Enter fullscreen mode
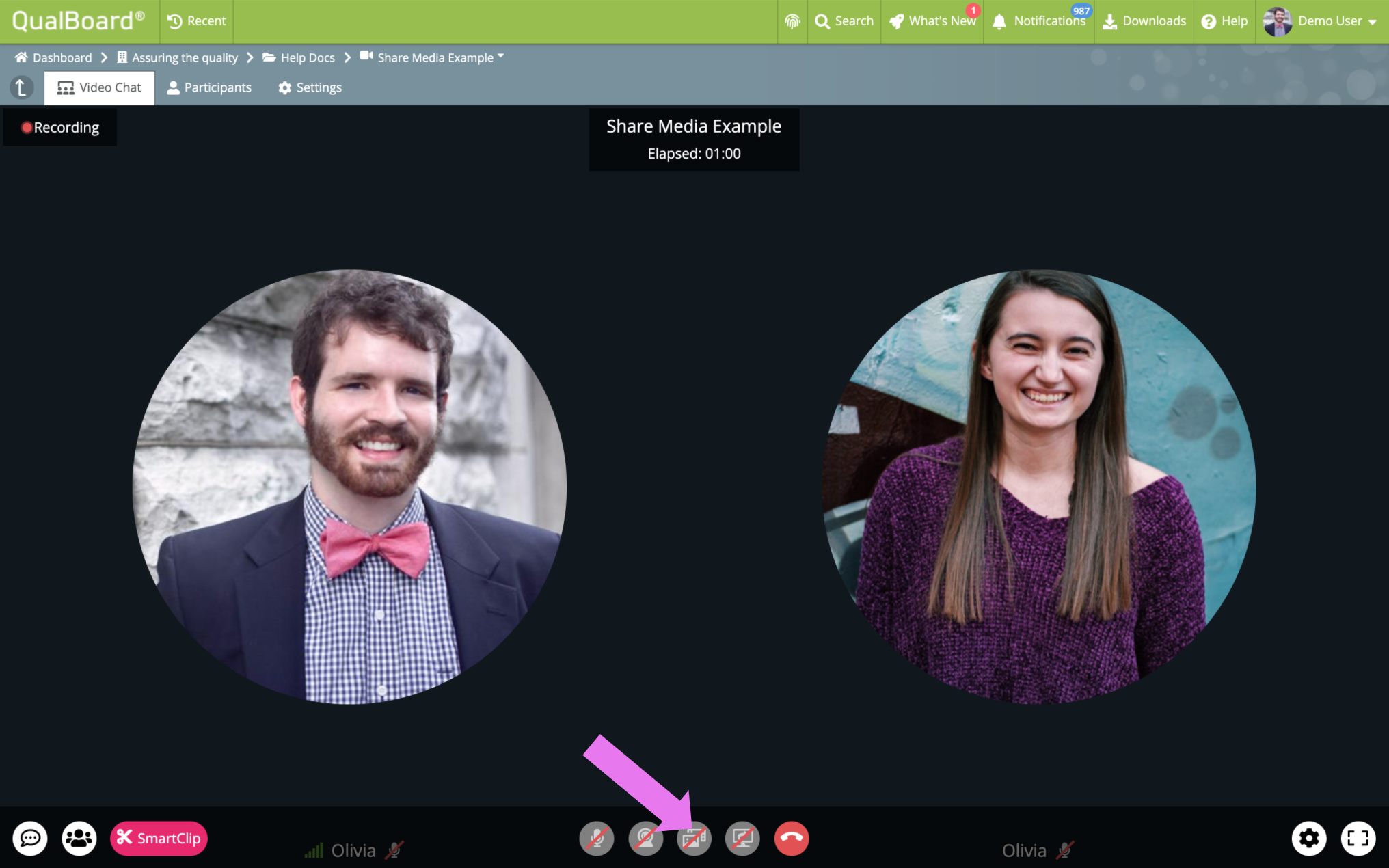1389x868 pixels. point(1358,838)
